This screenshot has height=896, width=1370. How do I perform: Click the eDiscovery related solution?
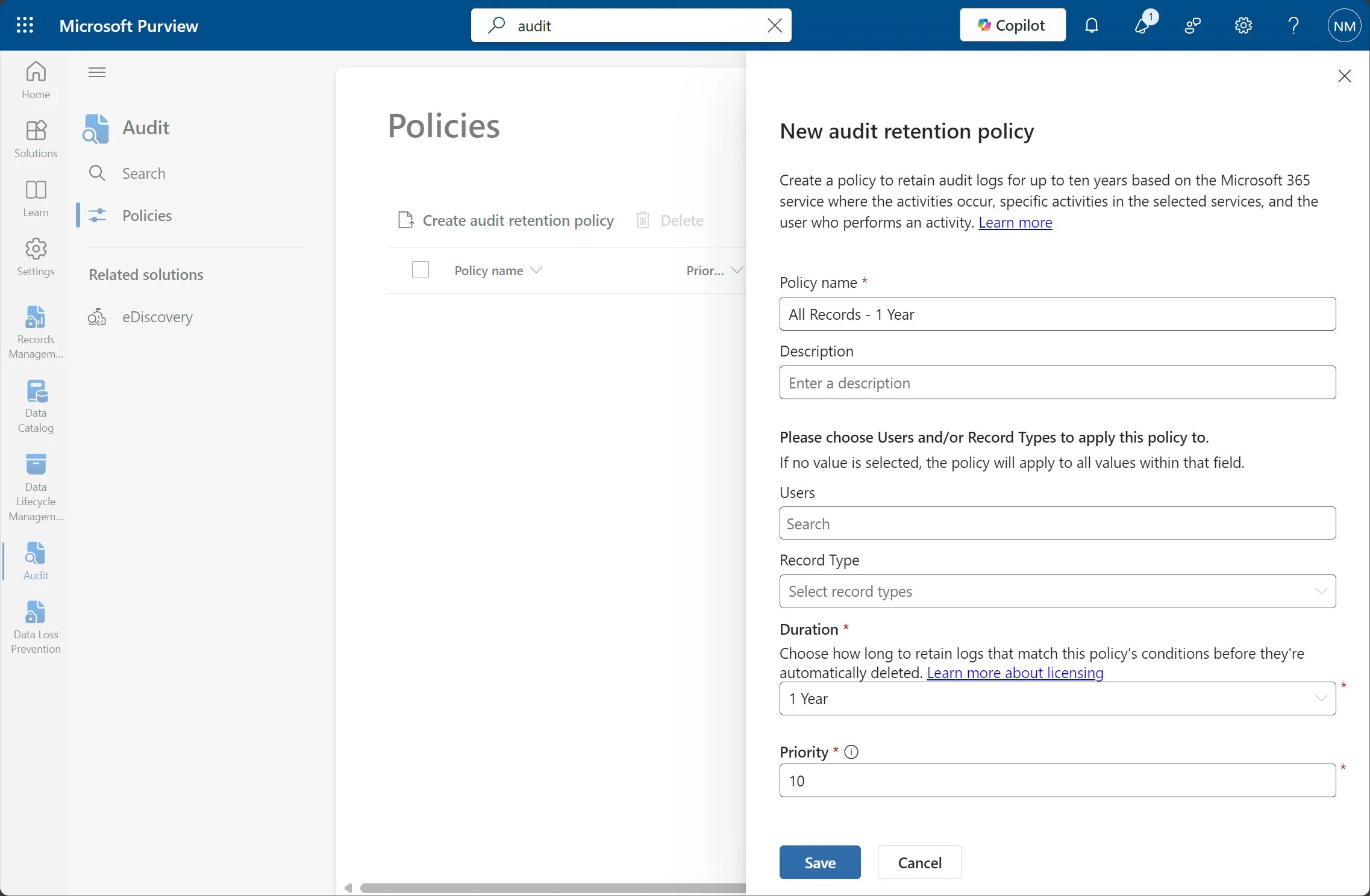[157, 317]
